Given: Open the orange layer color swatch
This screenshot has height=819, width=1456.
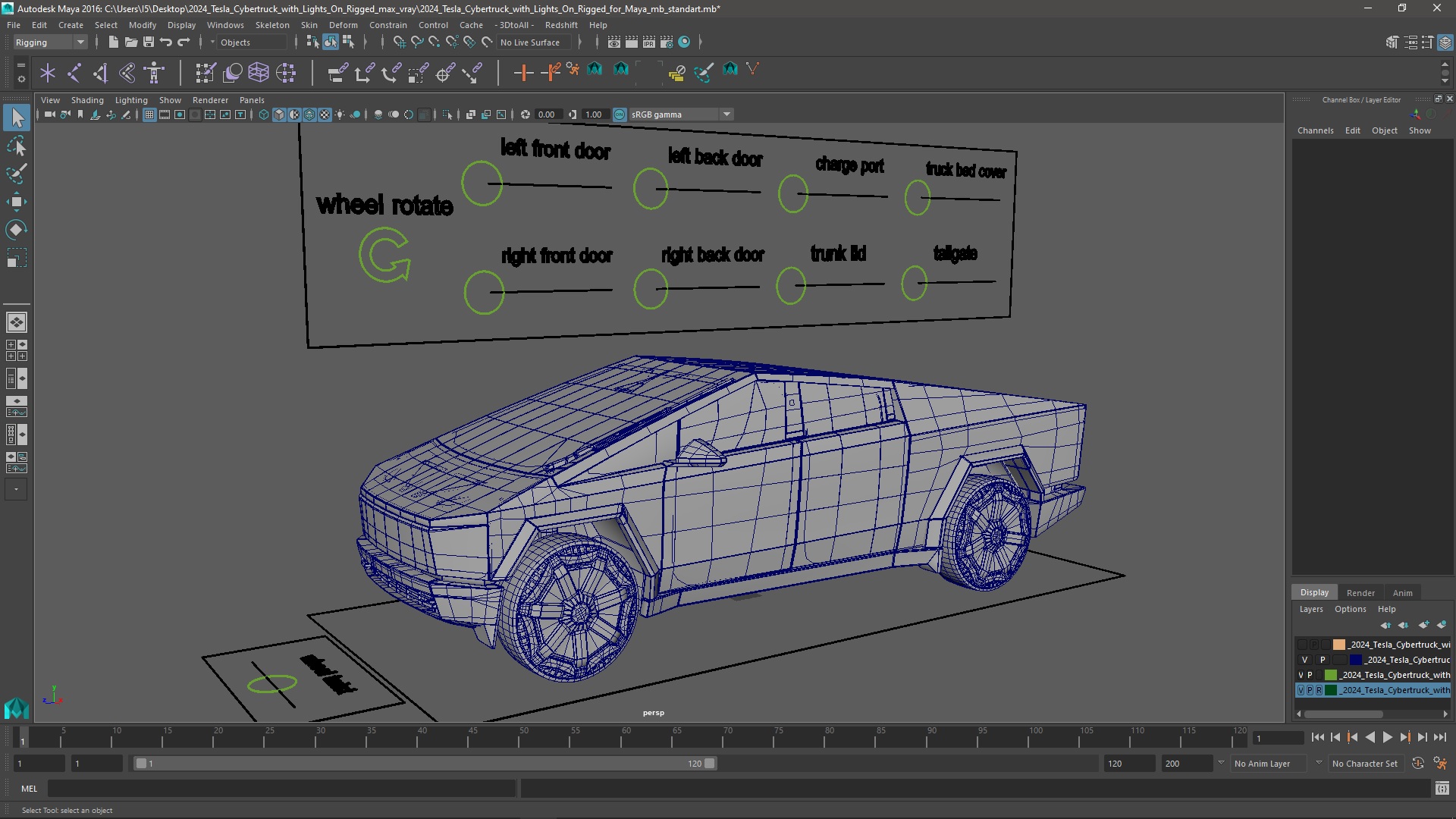Looking at the screenshot, I should 1339,645.
